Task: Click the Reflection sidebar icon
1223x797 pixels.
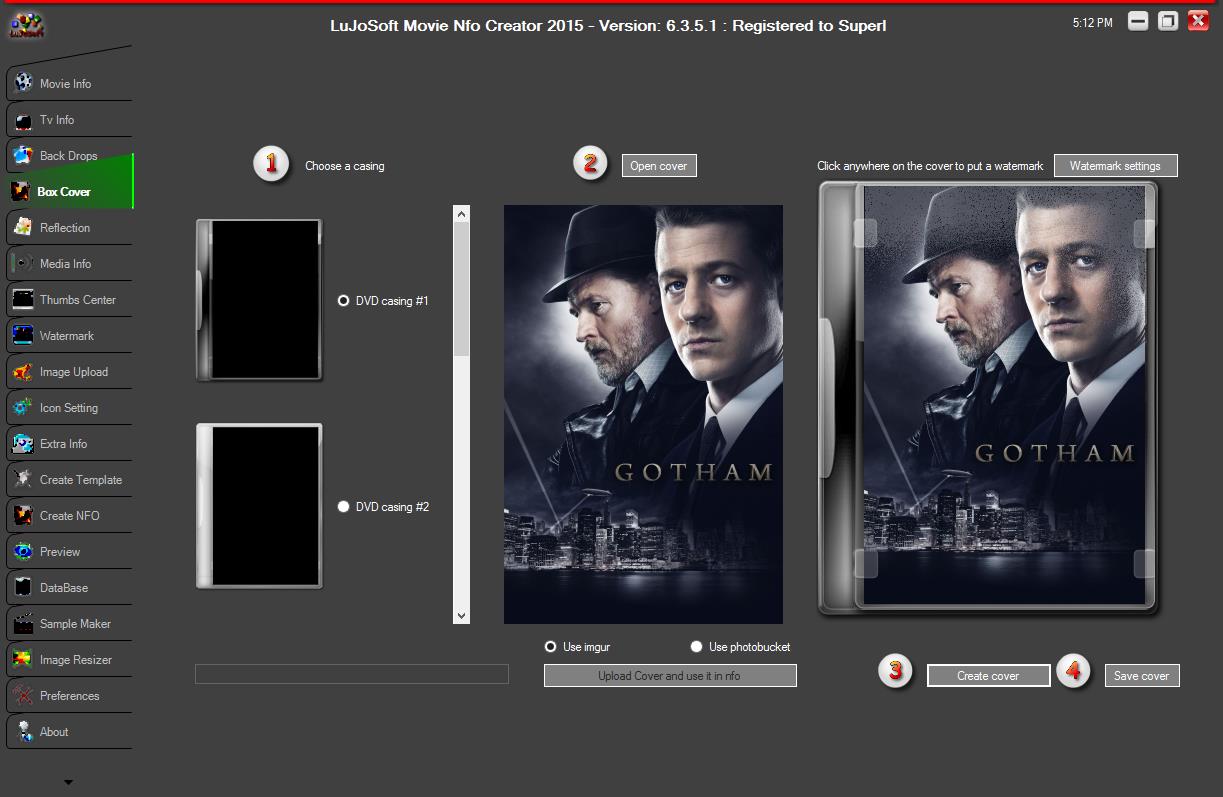Action: tap(23, 228)
